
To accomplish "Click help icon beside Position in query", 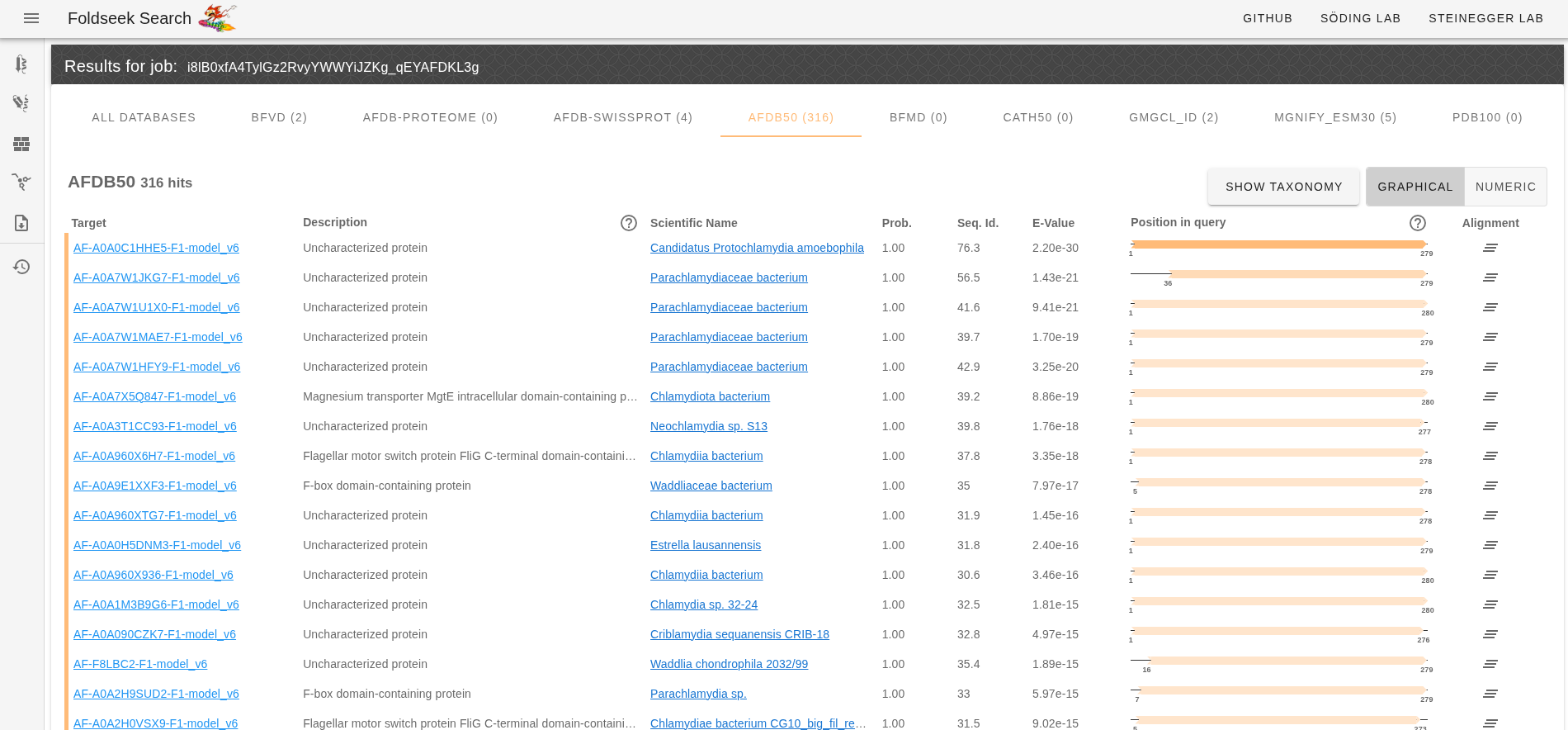I will (1418, 223).
